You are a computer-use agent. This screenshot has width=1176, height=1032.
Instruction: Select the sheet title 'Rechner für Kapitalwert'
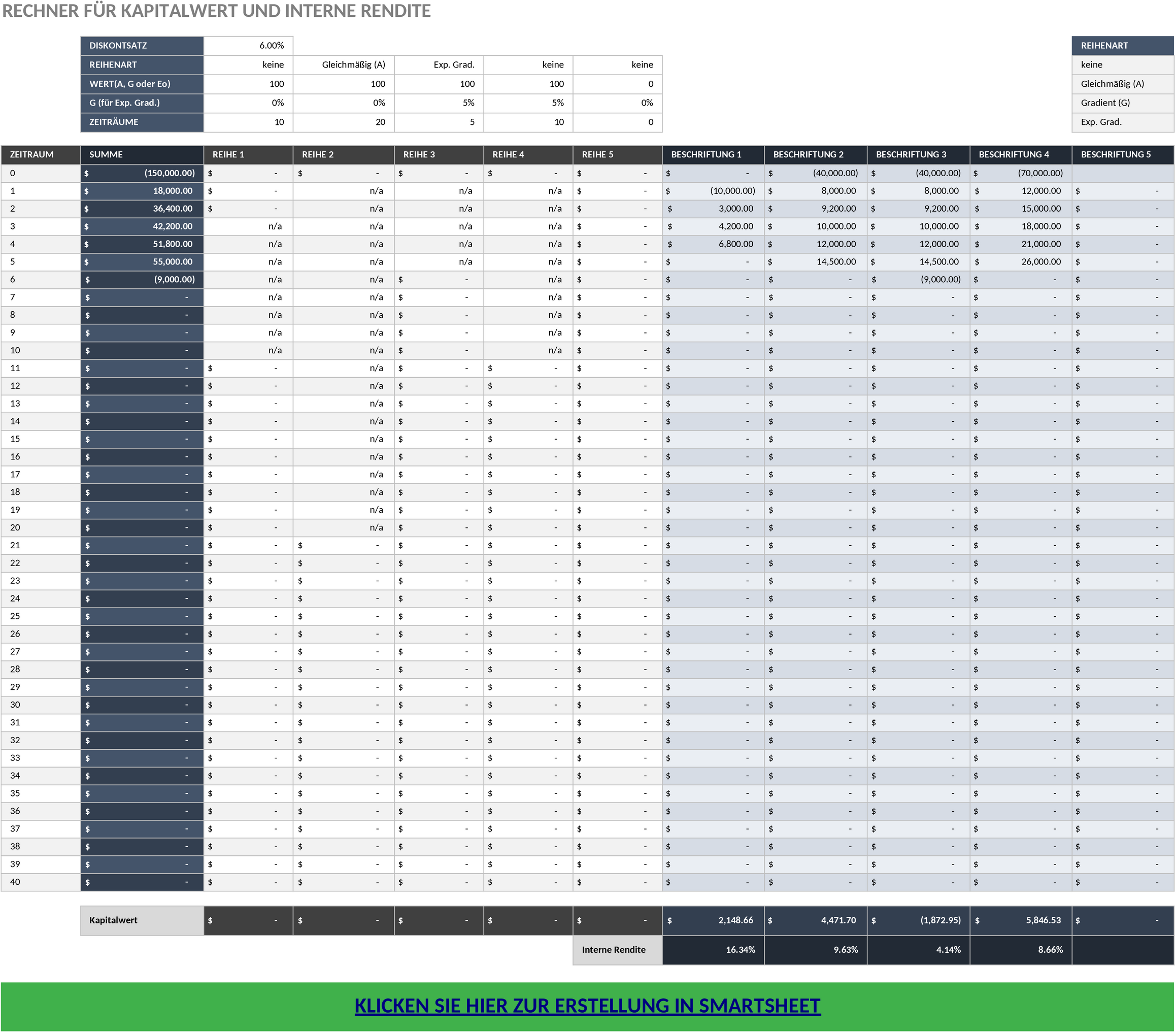point(216,11)
